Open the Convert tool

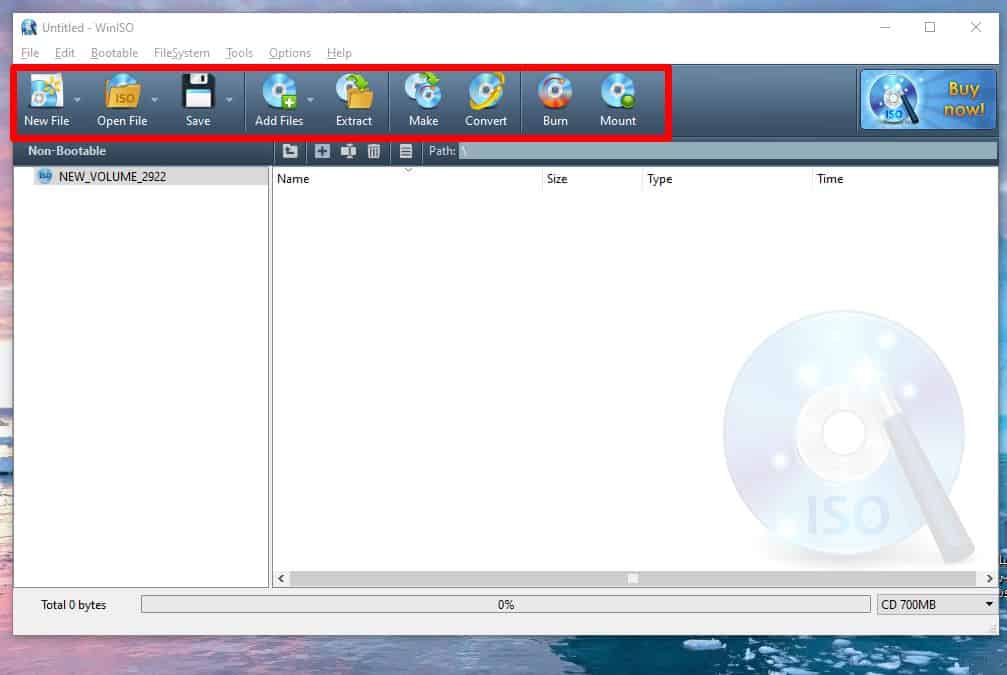[x=486, y=93]
